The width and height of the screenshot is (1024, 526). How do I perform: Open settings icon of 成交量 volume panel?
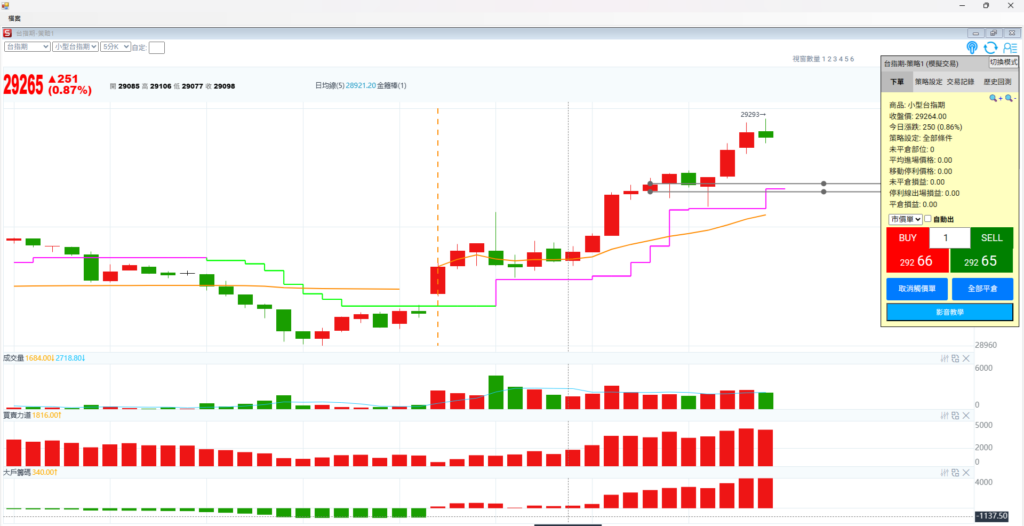pyautogui.click(x=944, y=358)
